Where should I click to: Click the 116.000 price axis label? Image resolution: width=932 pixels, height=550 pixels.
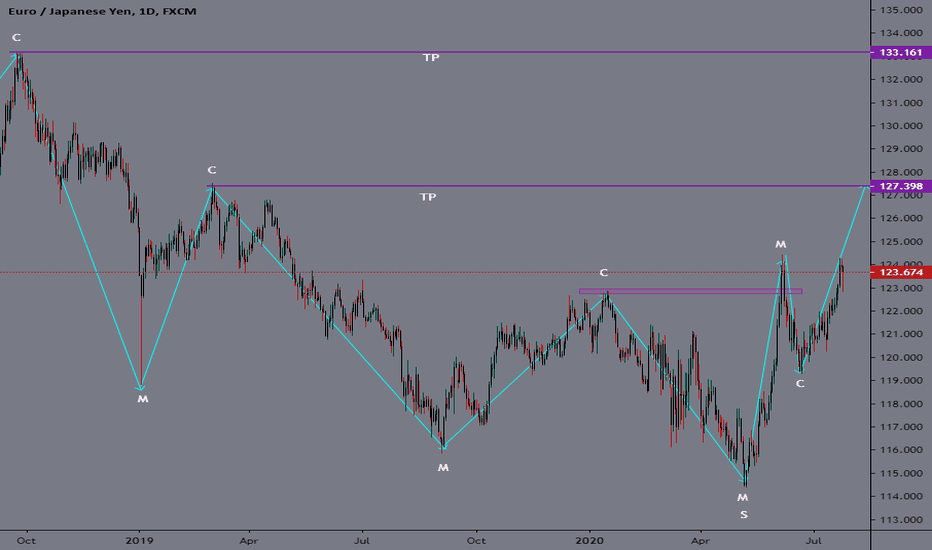(x=901, y=450)
